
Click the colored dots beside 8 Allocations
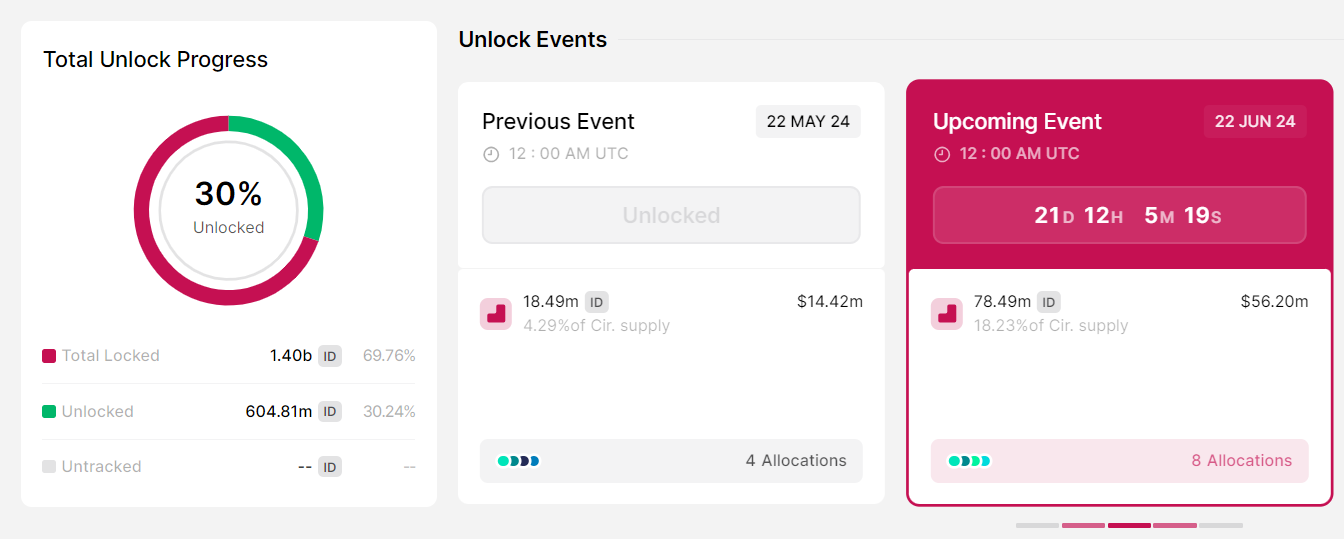click(x=969, y=461)
